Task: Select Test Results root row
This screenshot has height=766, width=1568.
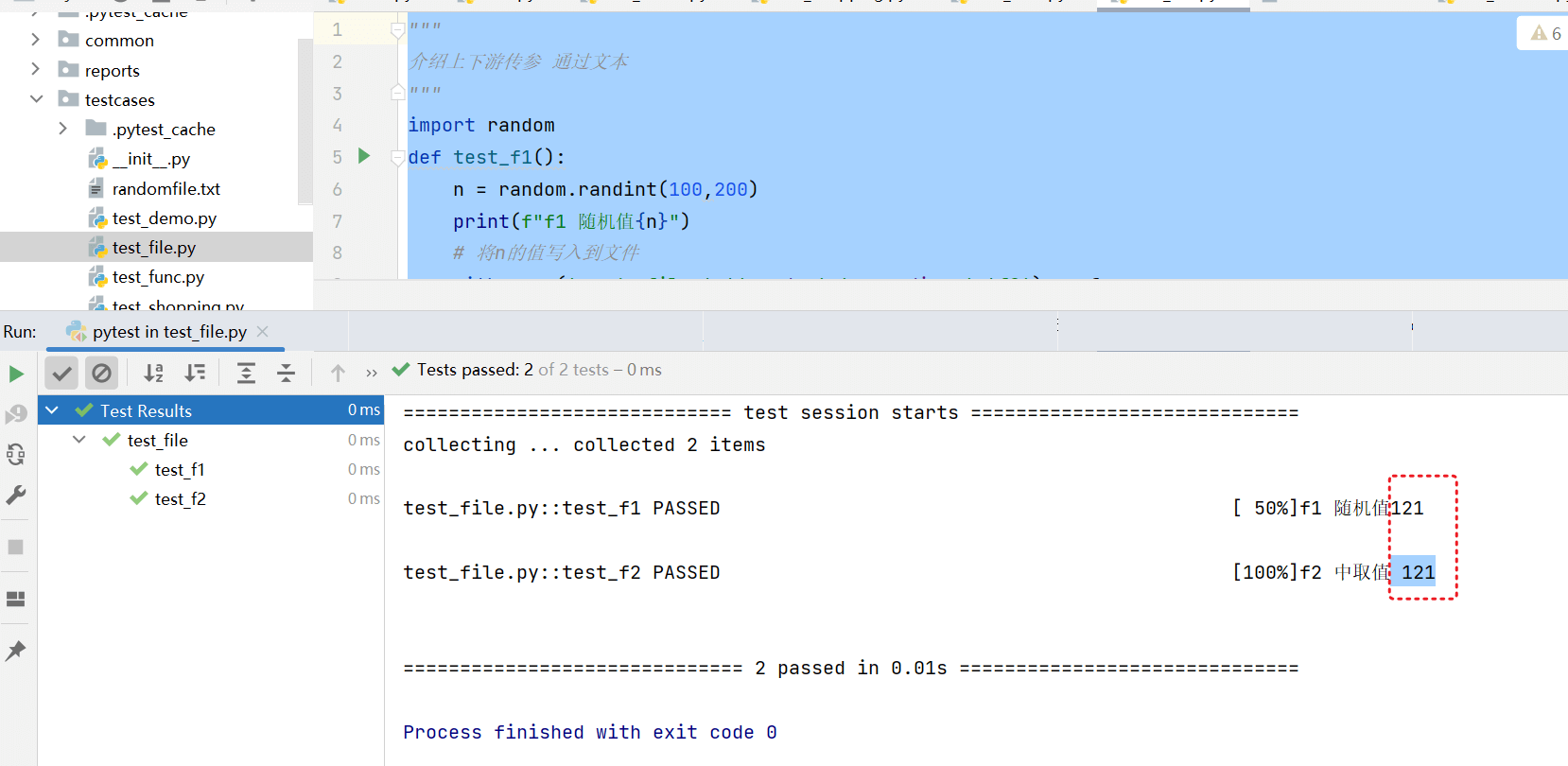Action: [x=211, y=410]
